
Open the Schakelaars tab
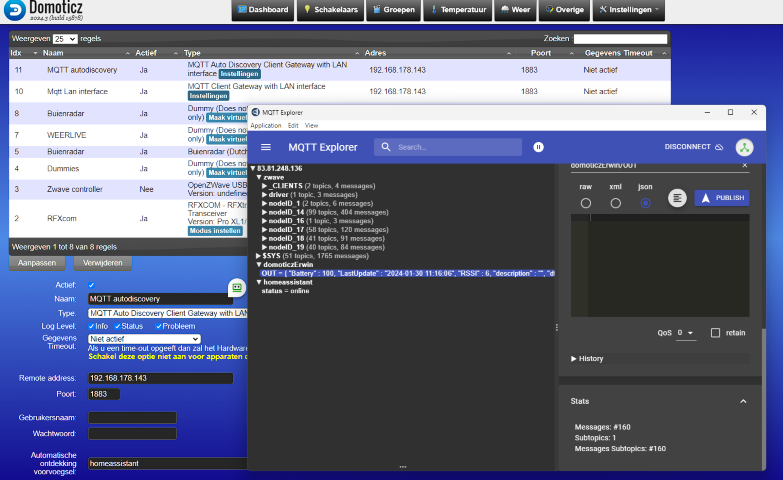click(x=331, y=10)
